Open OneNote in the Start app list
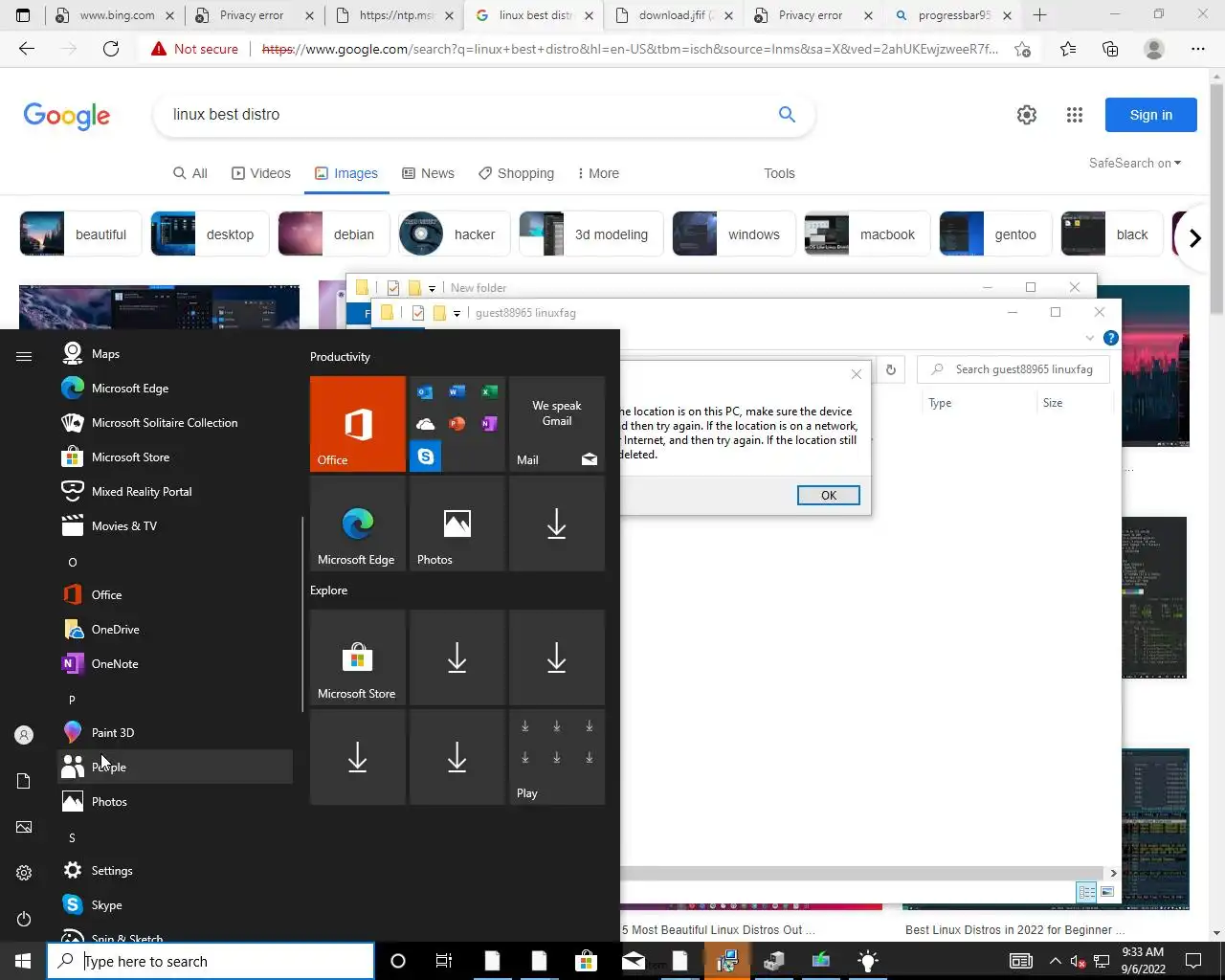Viewport: 1225px width, 980px height. tap(175, 664)
